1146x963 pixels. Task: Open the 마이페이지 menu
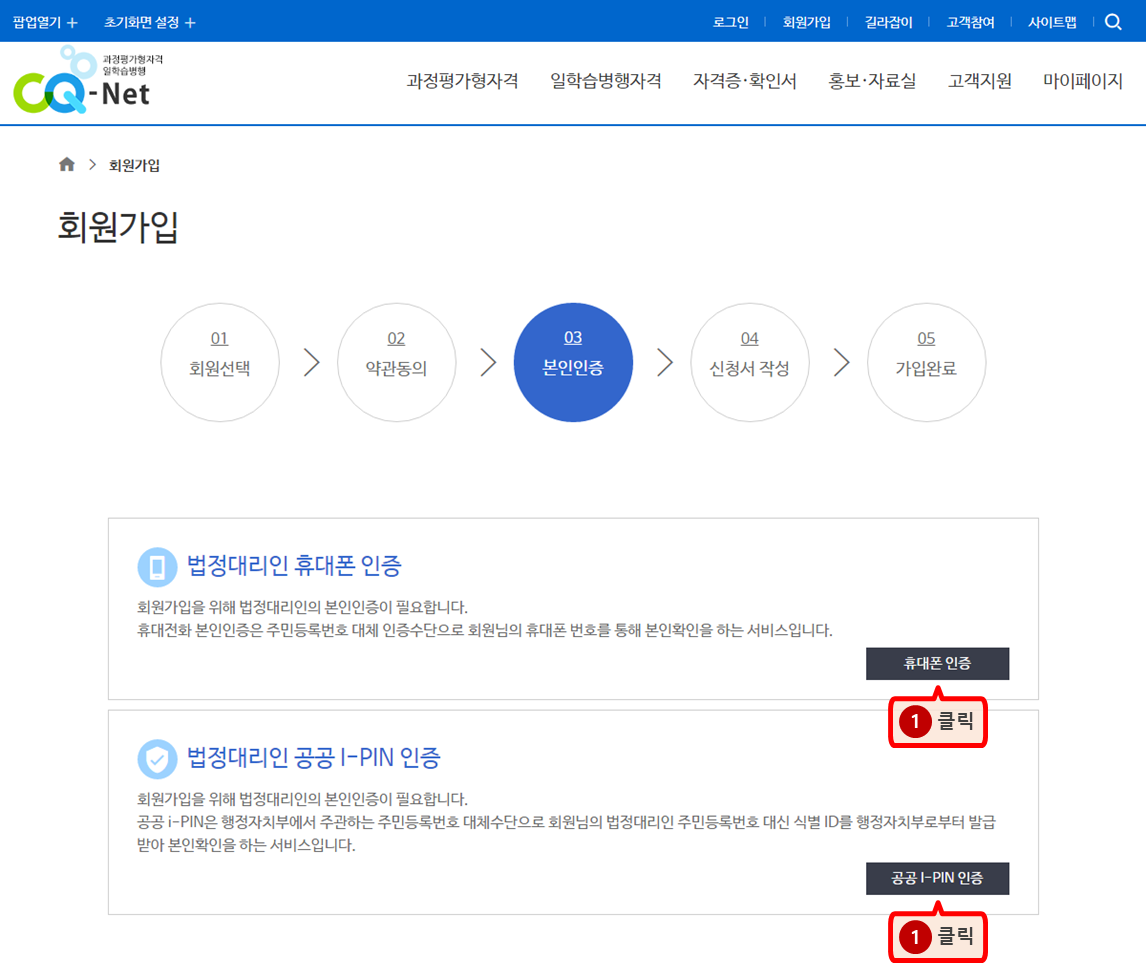point(1082,81)
